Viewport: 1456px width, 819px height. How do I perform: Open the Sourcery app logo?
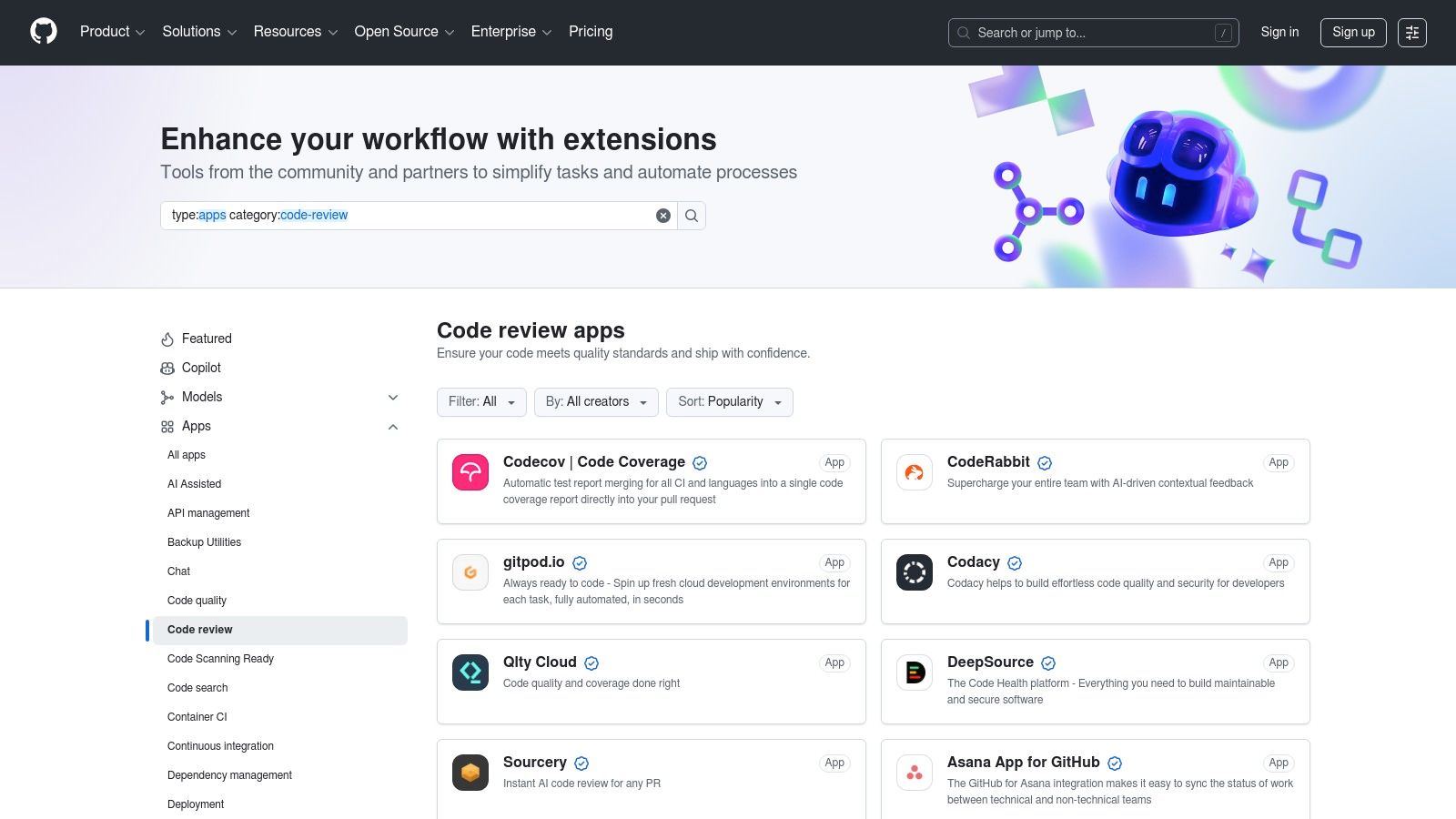pos(470,773)
